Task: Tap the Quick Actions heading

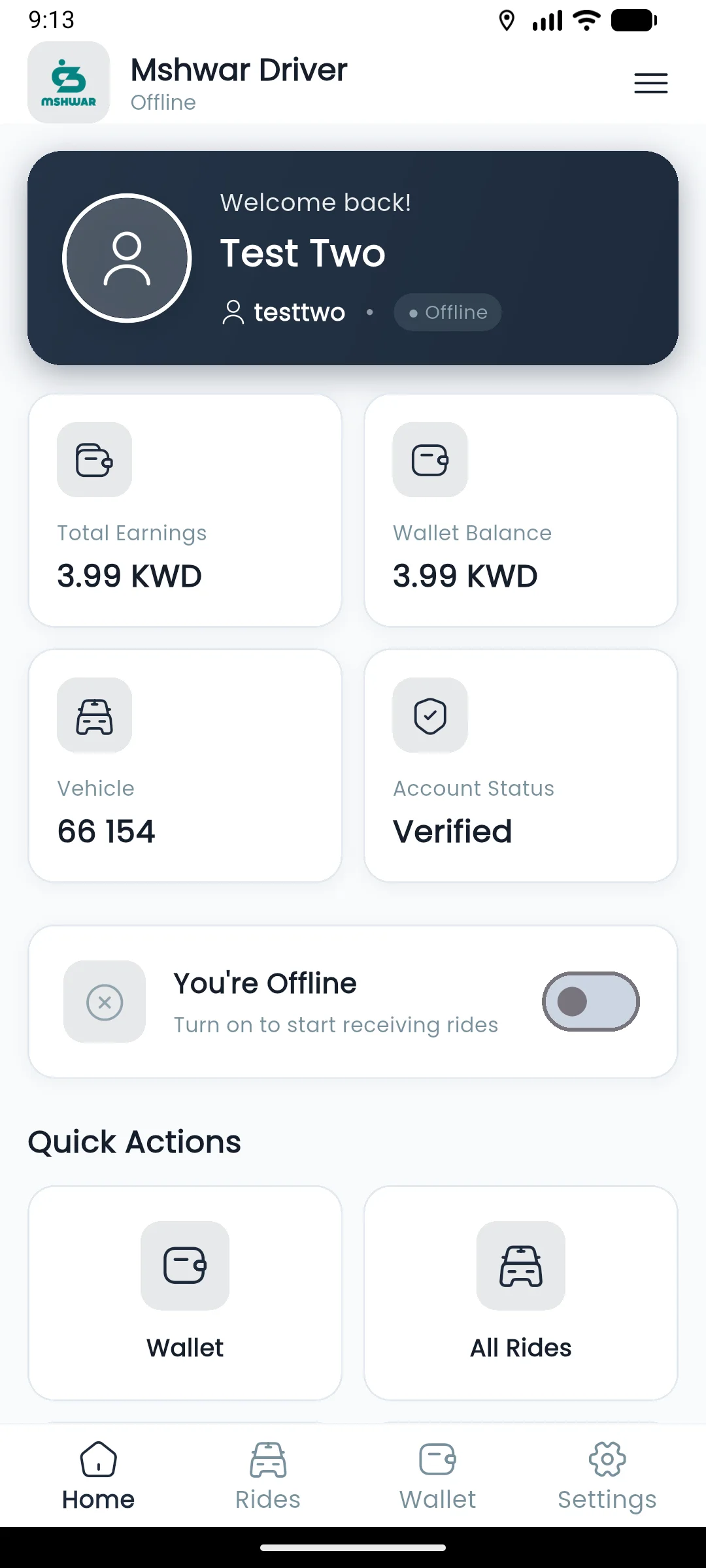Action: click(x=135, y=1142)
